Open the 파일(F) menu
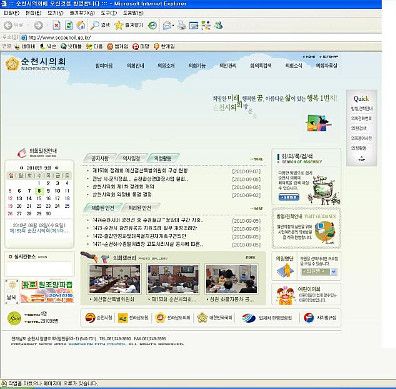396x389 pixels. 12,13
